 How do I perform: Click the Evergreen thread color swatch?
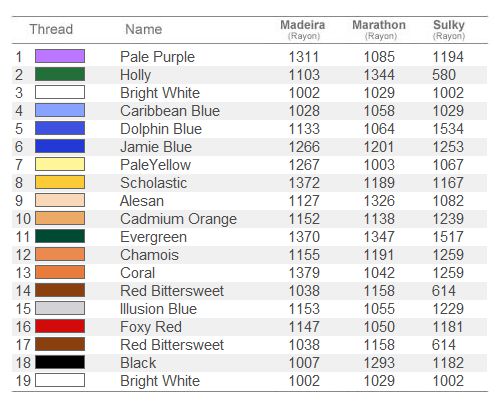[60, 236]
